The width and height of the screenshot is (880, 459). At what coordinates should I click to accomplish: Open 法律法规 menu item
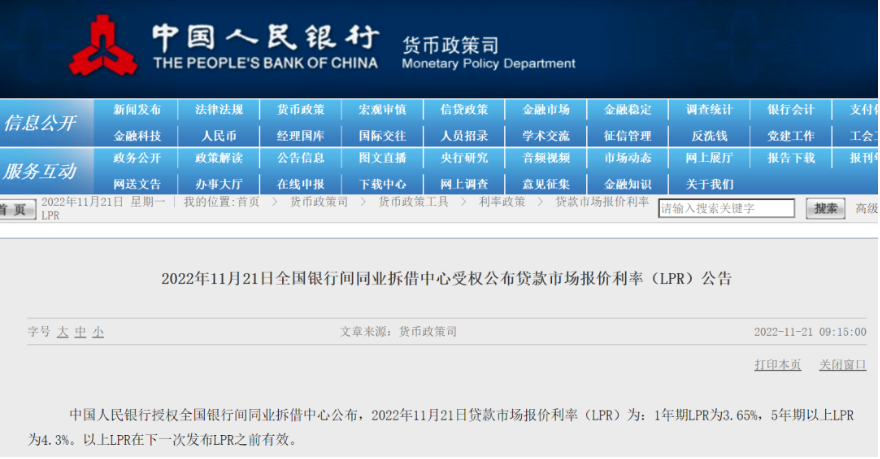pos(219,110)
